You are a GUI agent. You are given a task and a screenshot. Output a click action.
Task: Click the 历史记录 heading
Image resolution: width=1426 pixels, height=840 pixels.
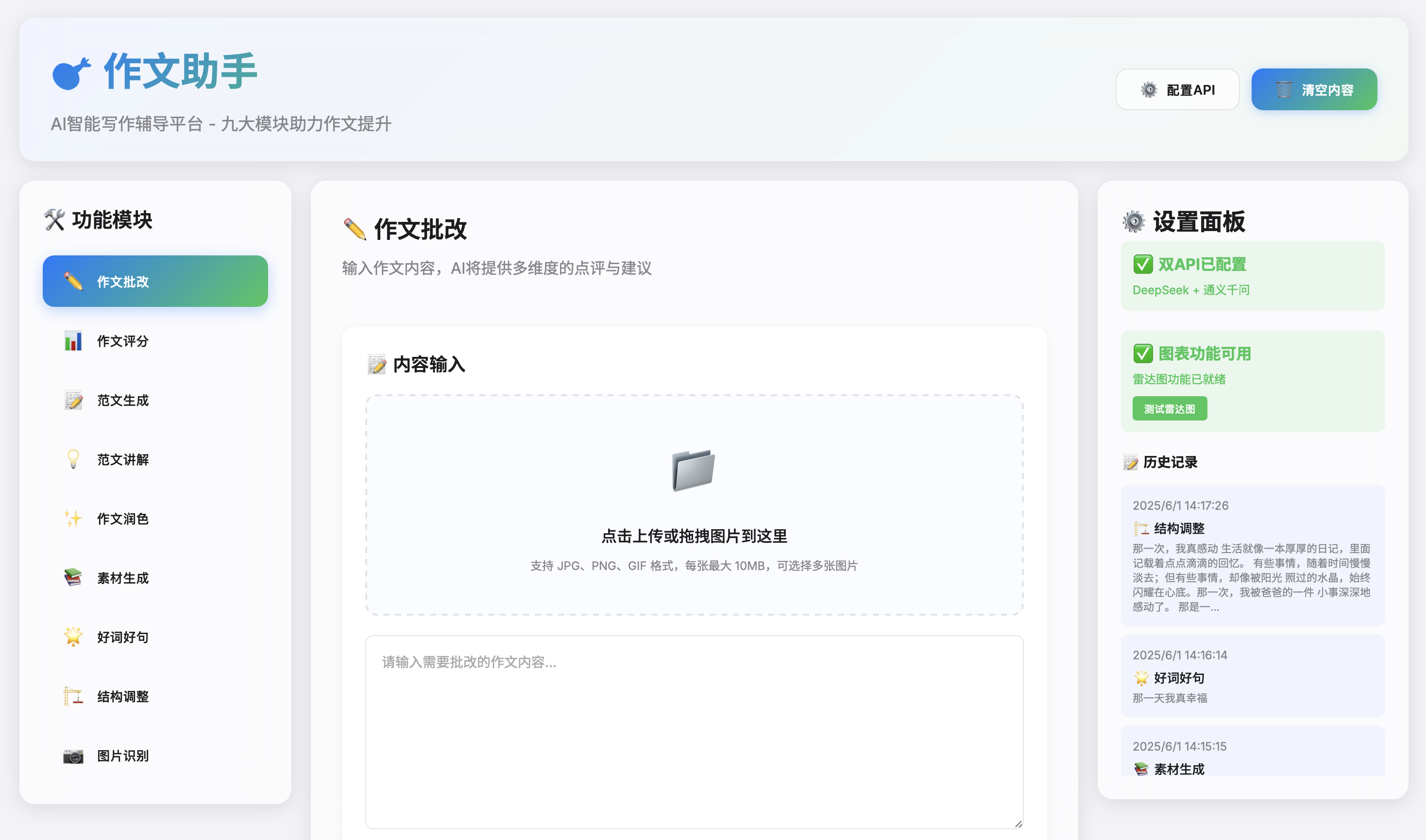[1170, 462]
